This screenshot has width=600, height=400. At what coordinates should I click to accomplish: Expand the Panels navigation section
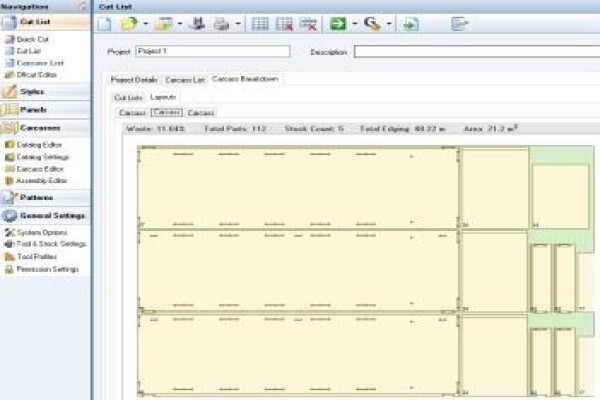tap(45, 110)
